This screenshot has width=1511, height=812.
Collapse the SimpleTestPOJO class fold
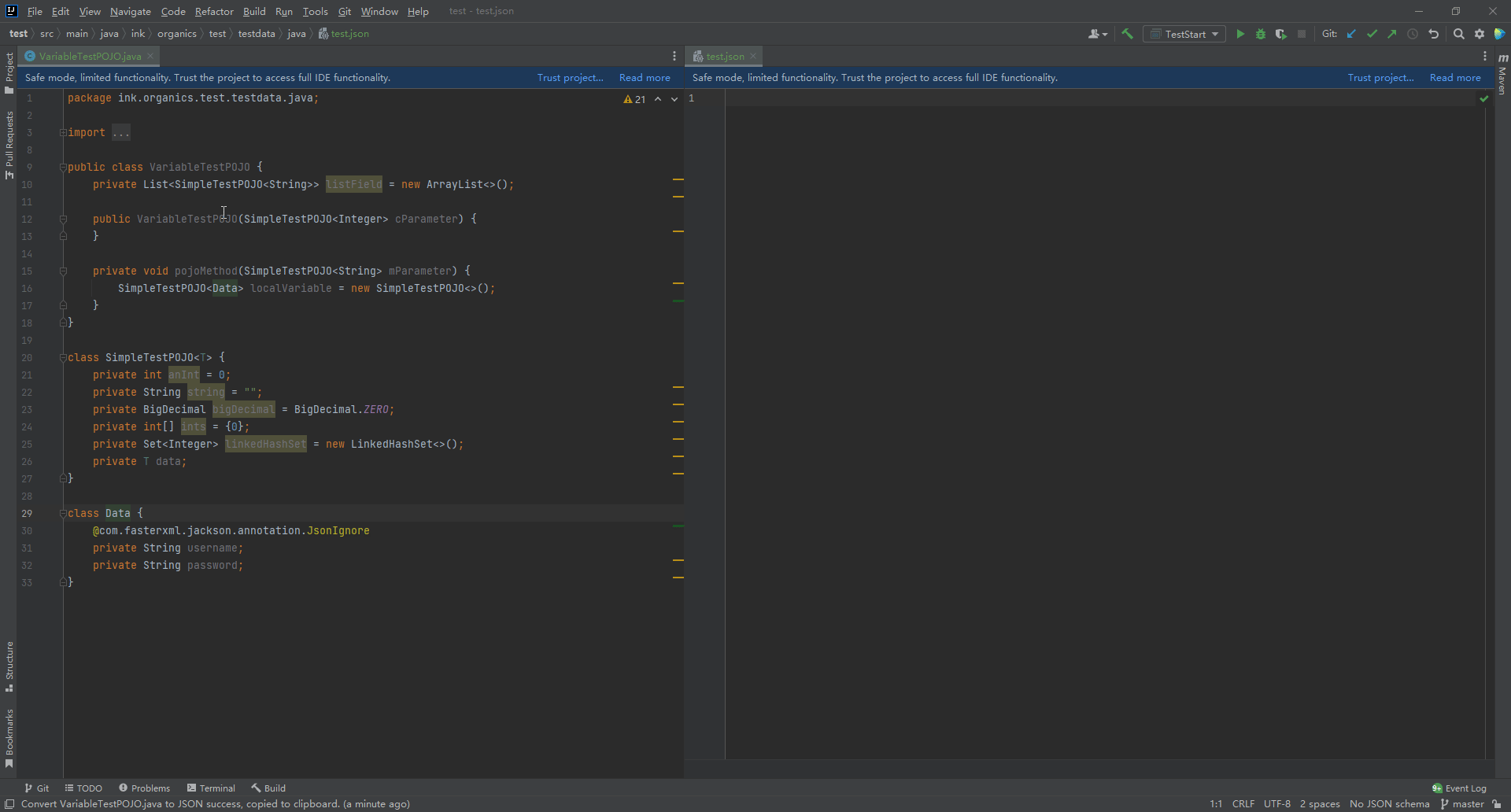[x=64, y=357]
